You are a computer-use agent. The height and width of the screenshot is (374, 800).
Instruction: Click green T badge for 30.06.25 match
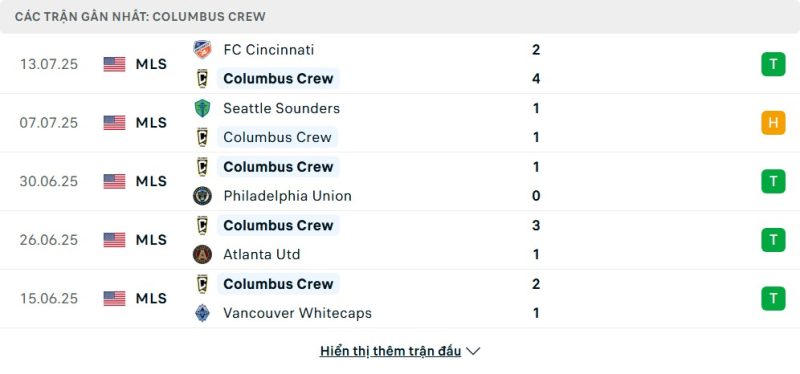(773, 181)
